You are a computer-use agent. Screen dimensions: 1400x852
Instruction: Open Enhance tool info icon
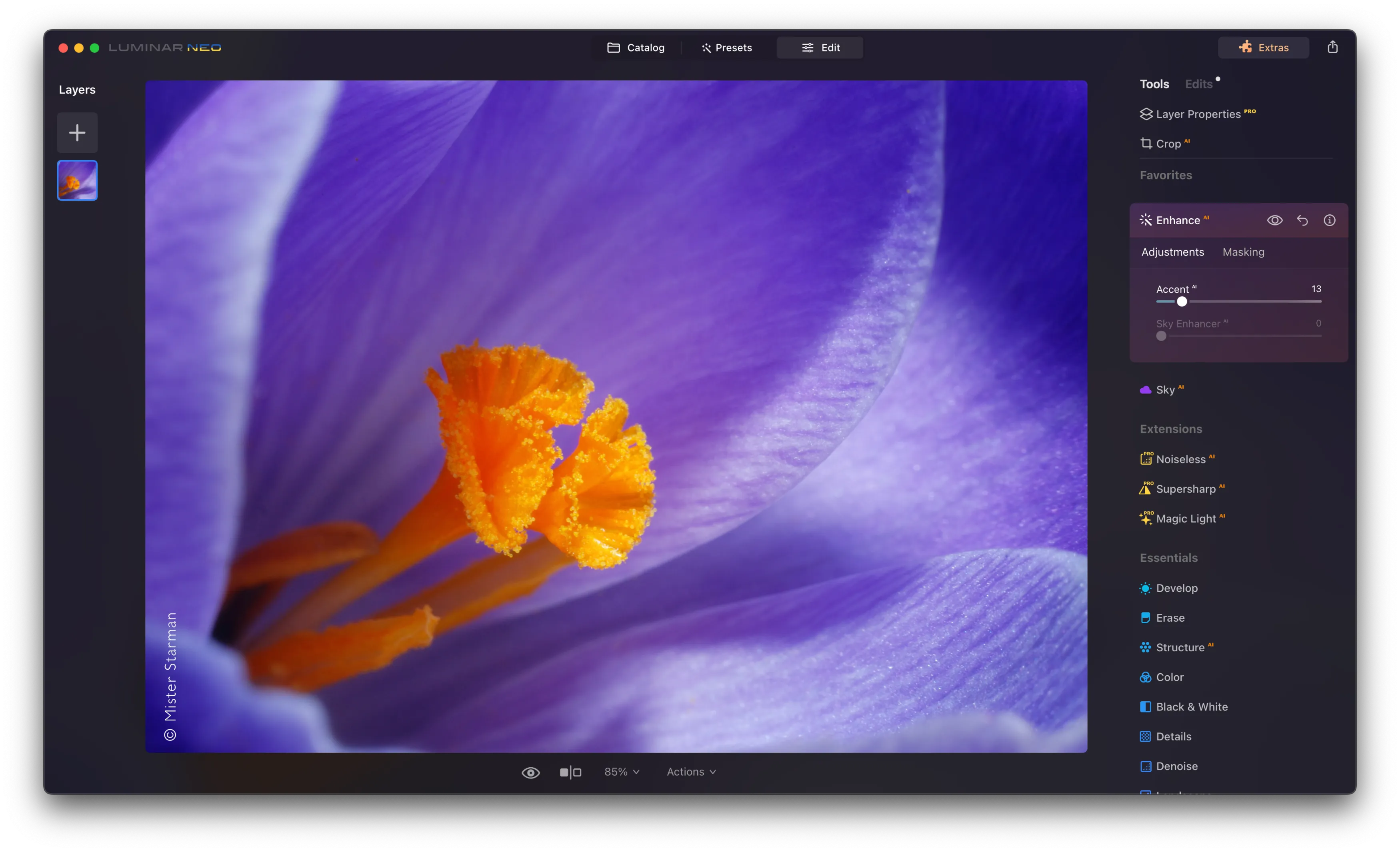[1330, 220]
